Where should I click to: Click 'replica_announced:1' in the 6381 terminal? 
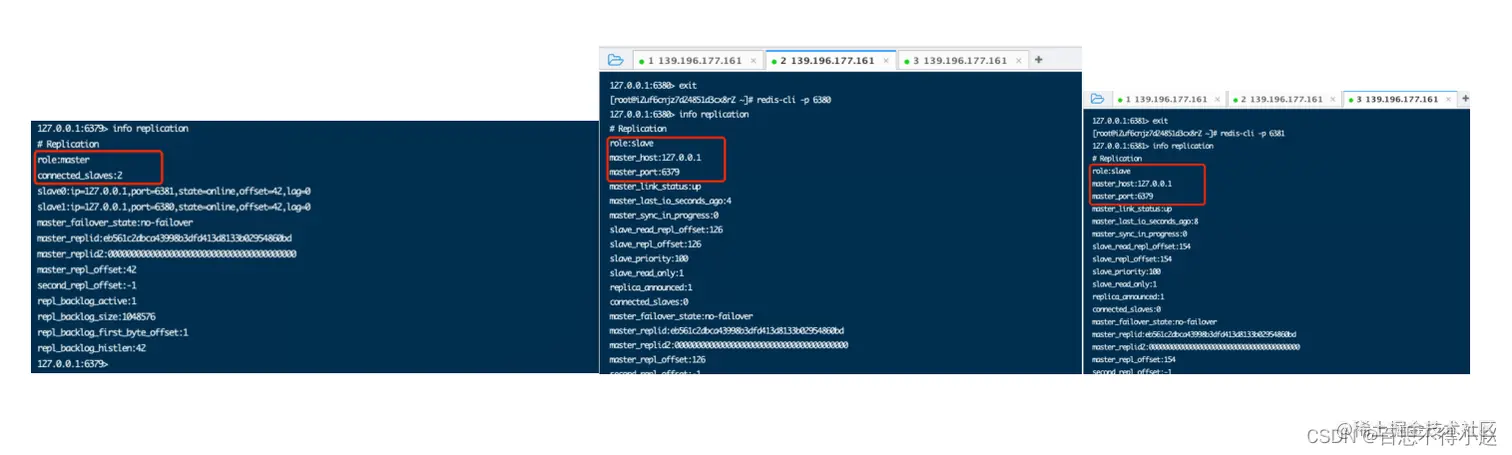pos(1128,296)
